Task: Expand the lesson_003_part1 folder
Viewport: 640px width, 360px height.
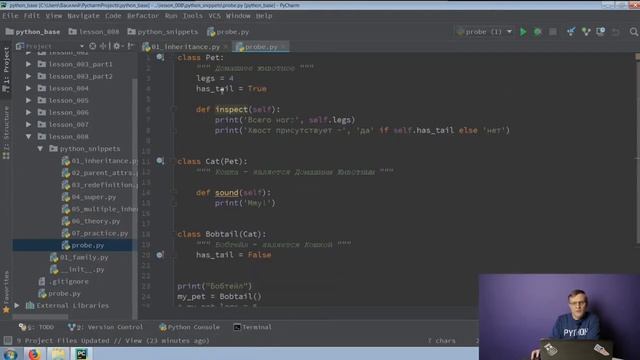Action: click(28, 64)
